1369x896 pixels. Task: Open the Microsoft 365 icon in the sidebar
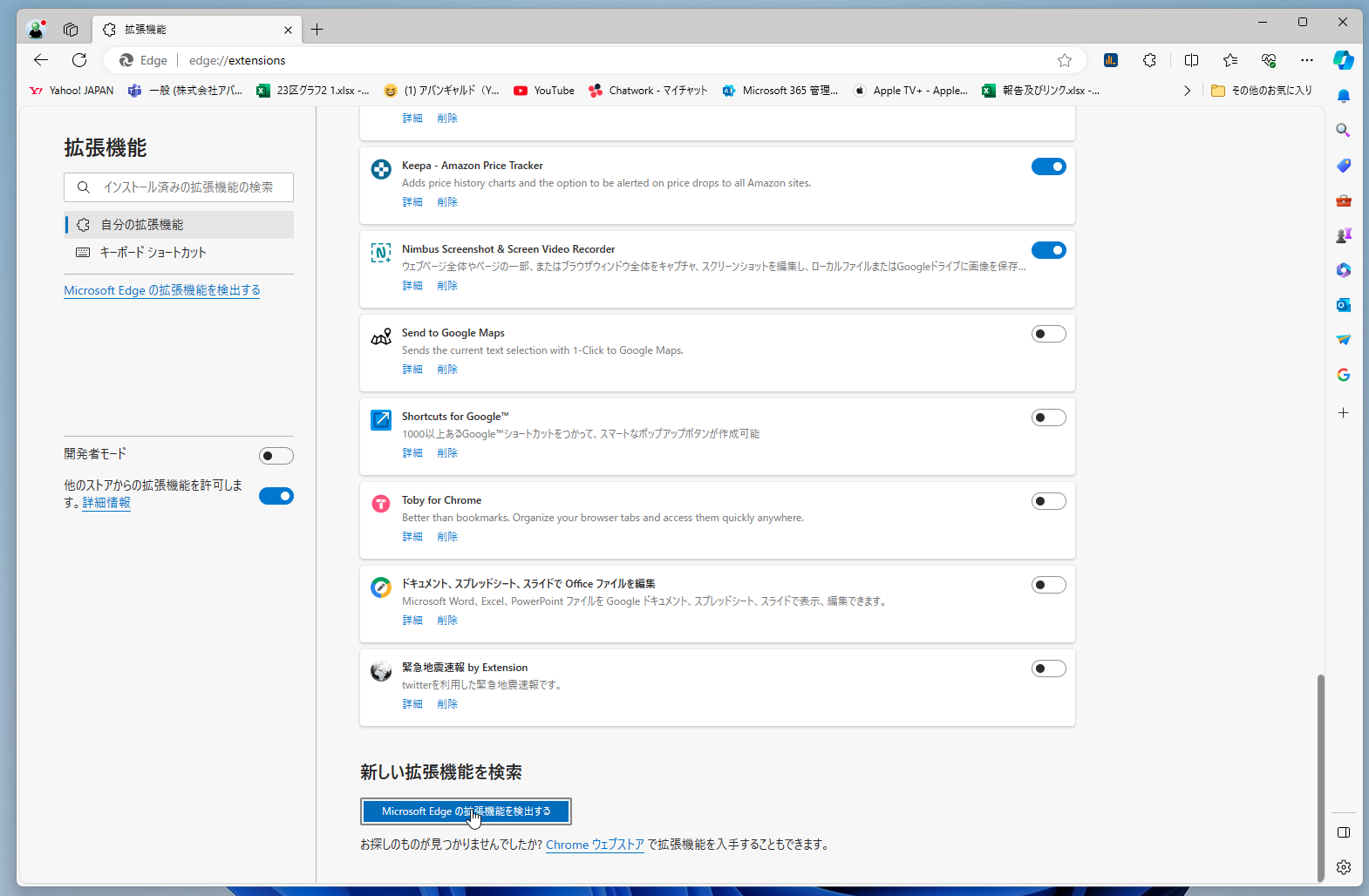[x=1344, y=270]
